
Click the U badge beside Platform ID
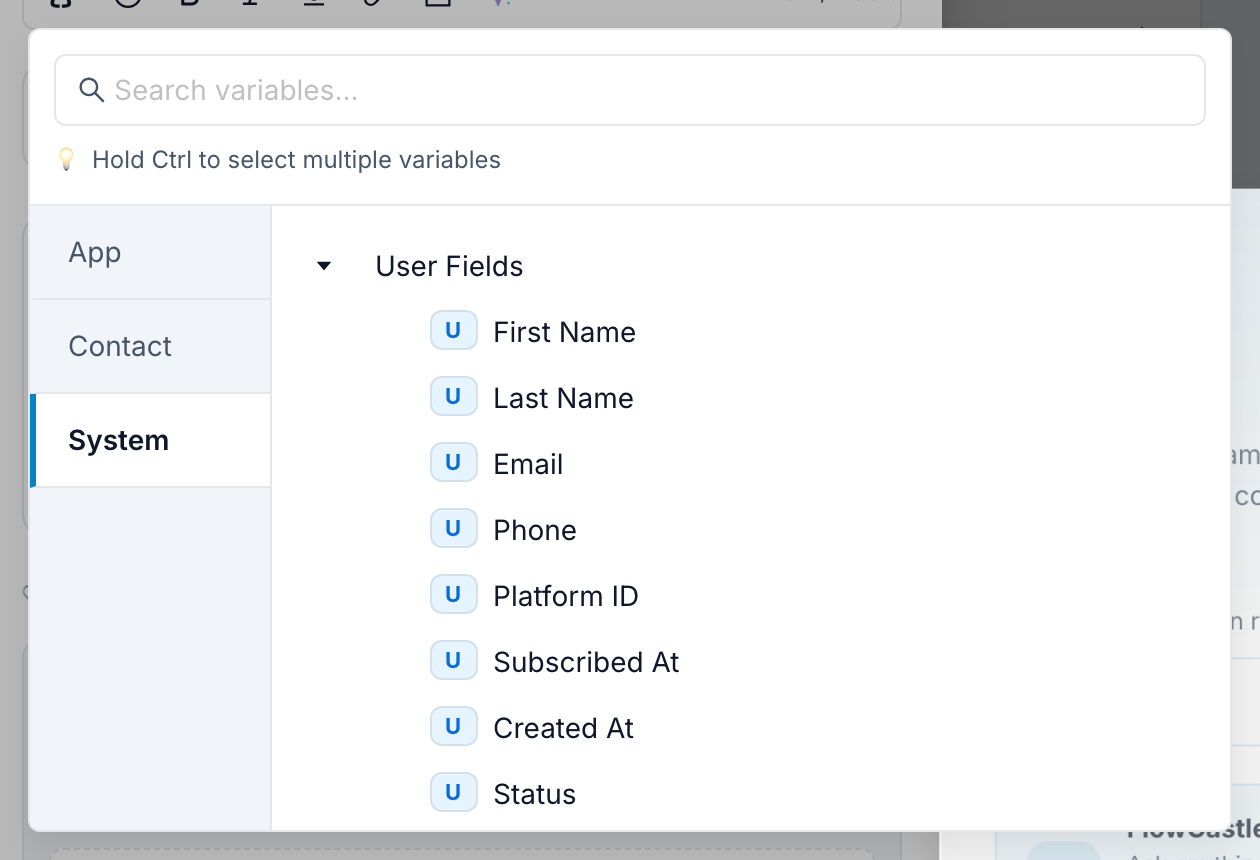point(453,595)
